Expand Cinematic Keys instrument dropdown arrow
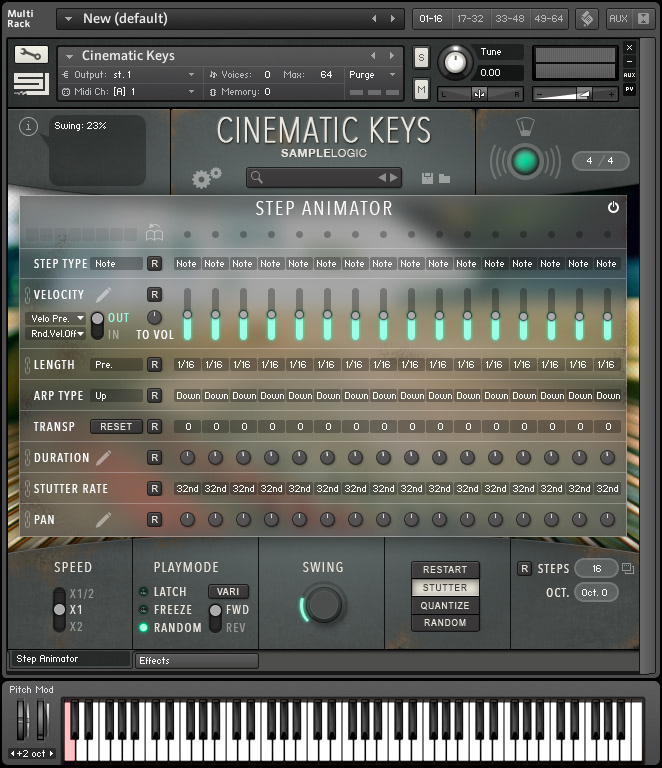Viewport: 662px width, 768px height. (x=69, y=56)
